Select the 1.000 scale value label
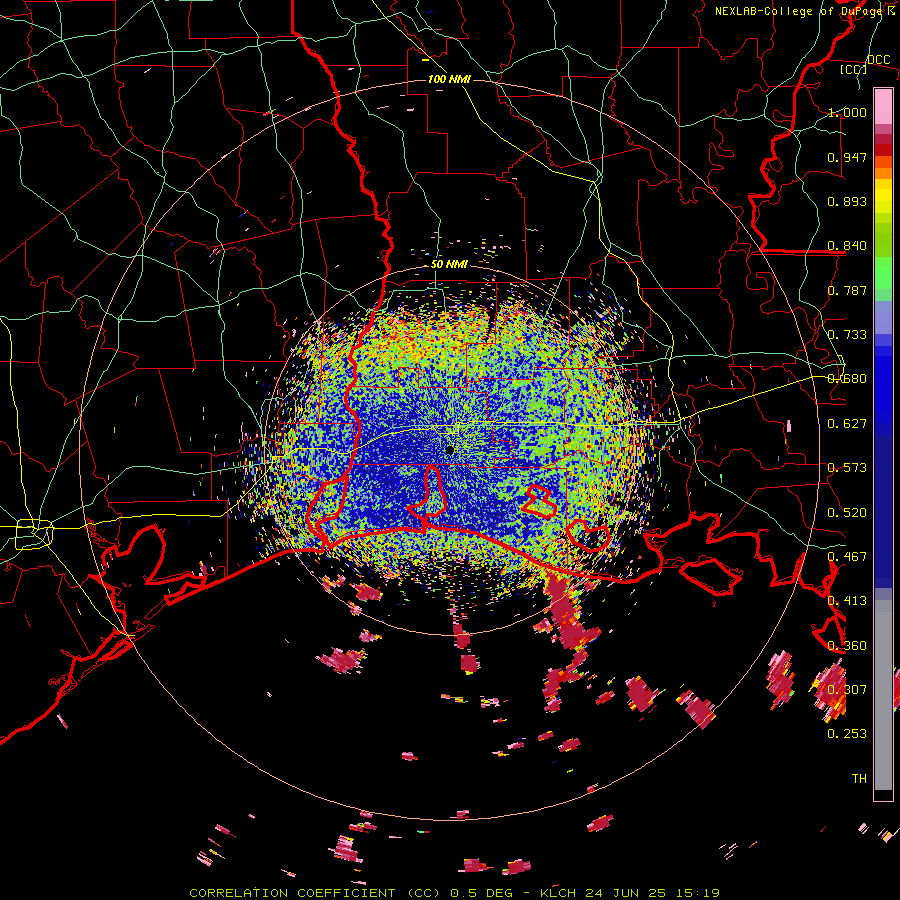The height and width of the screenshot is (900, 900). coord(847,112)
